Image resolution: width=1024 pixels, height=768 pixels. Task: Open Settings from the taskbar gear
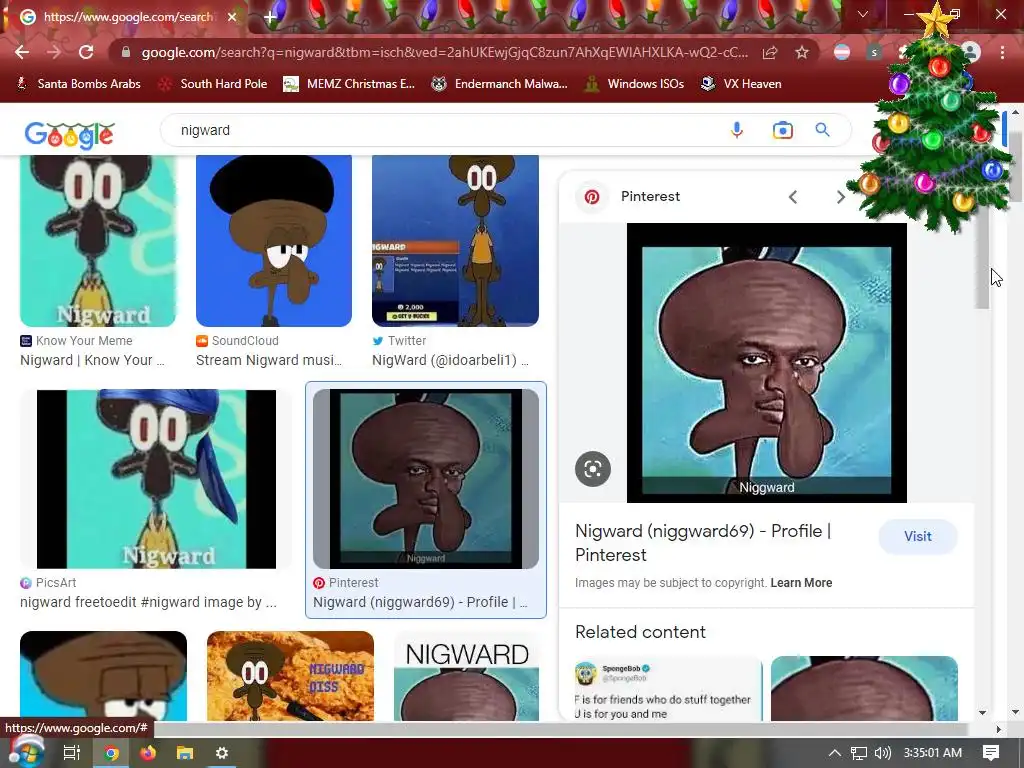pos(222,753)
